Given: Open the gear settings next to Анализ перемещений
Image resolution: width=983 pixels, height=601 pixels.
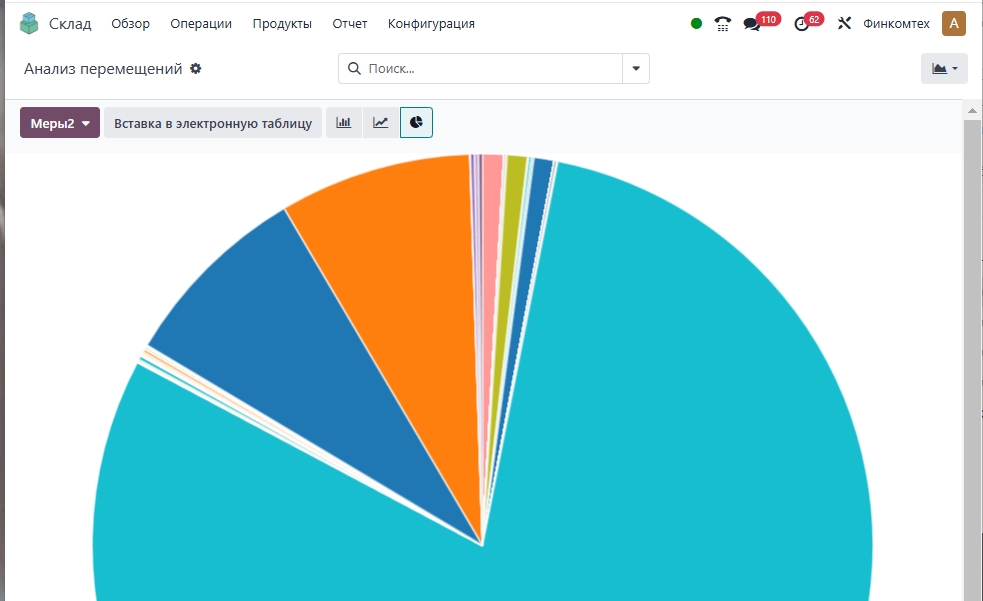Looking at the screenshot, I should 196,69.
